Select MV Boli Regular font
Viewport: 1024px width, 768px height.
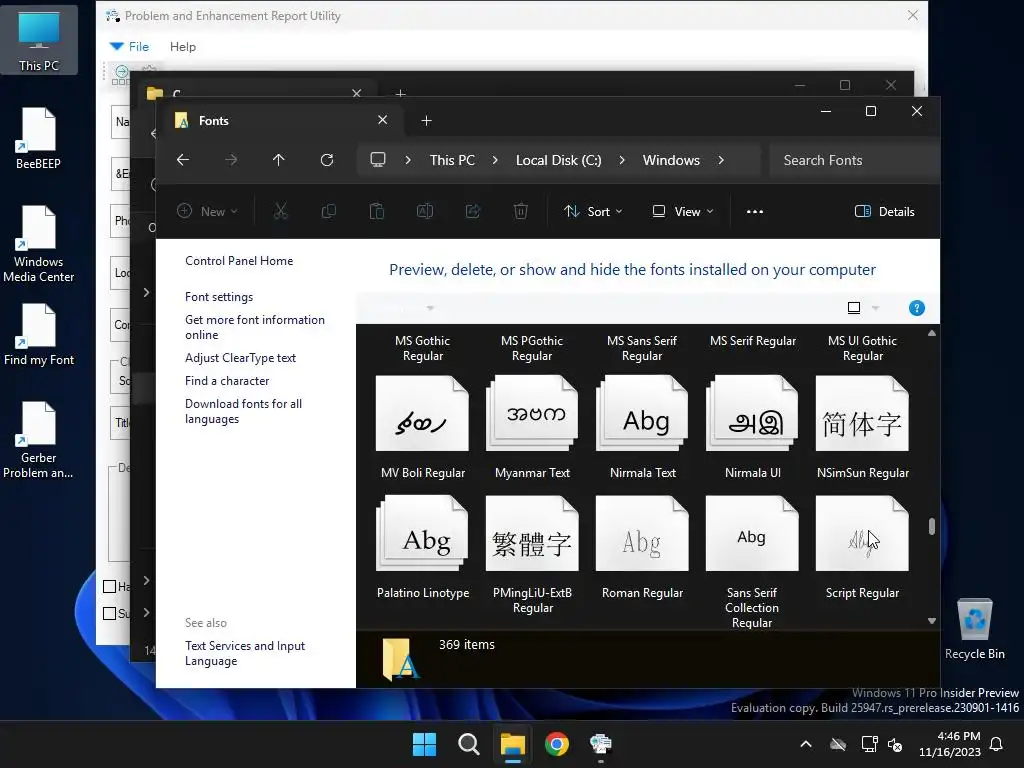click(423, 427)
